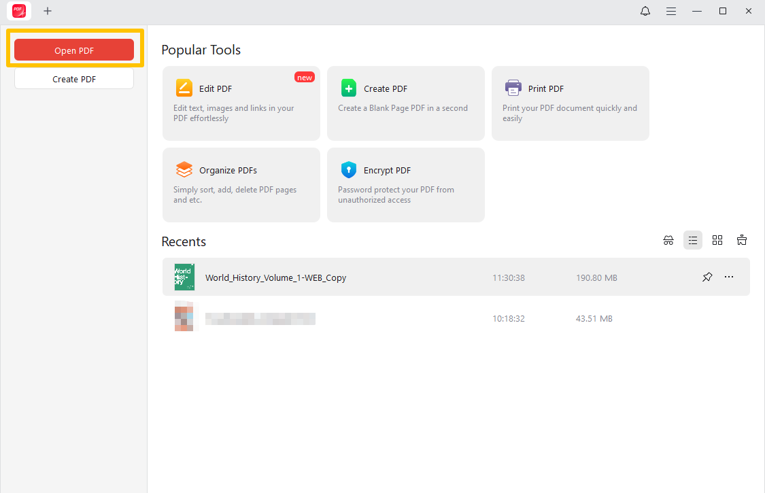Switch Recents to list view

pyautogui.click(x=692, y=241)
